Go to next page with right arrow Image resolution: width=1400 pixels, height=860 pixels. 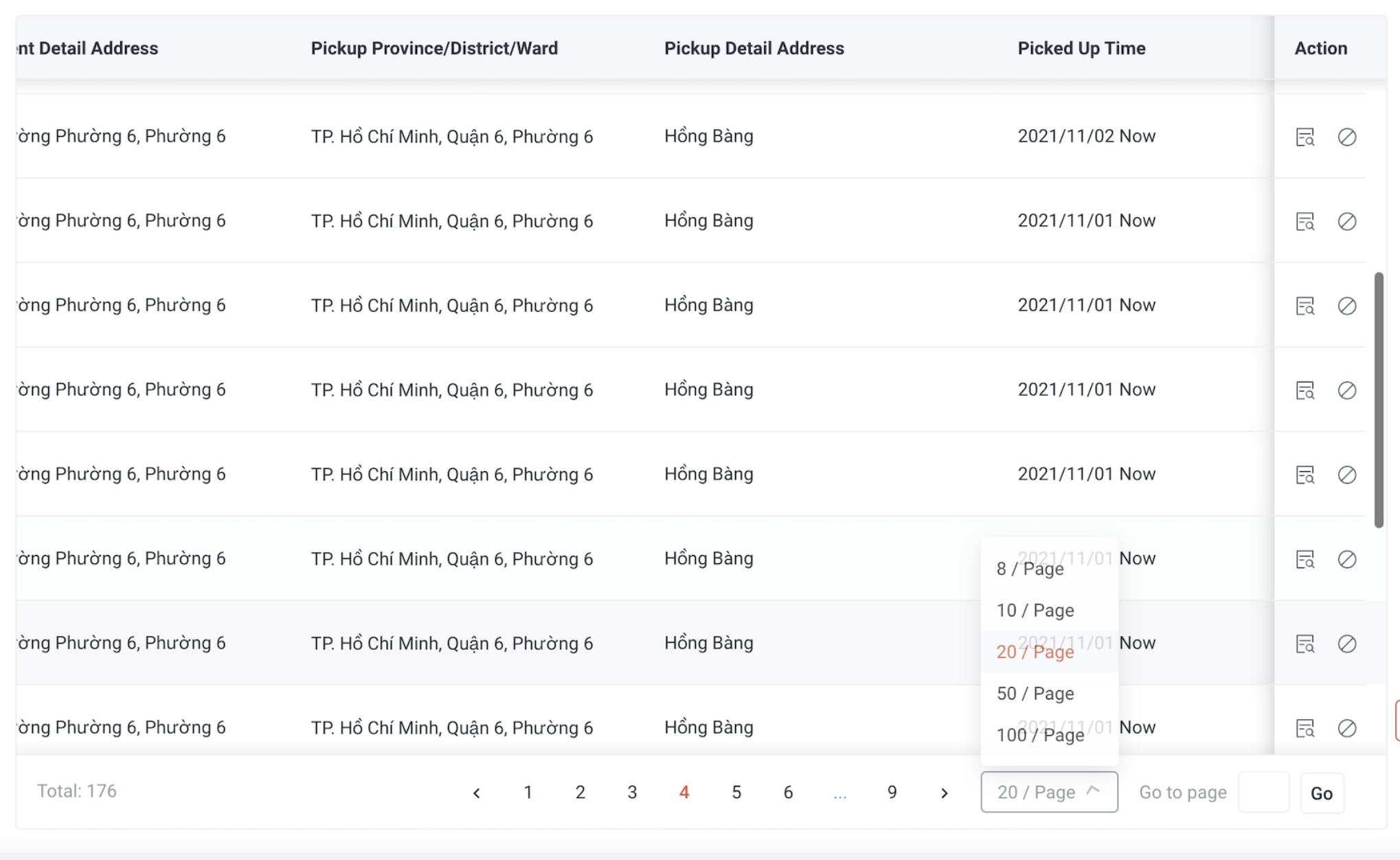point(944,793)
